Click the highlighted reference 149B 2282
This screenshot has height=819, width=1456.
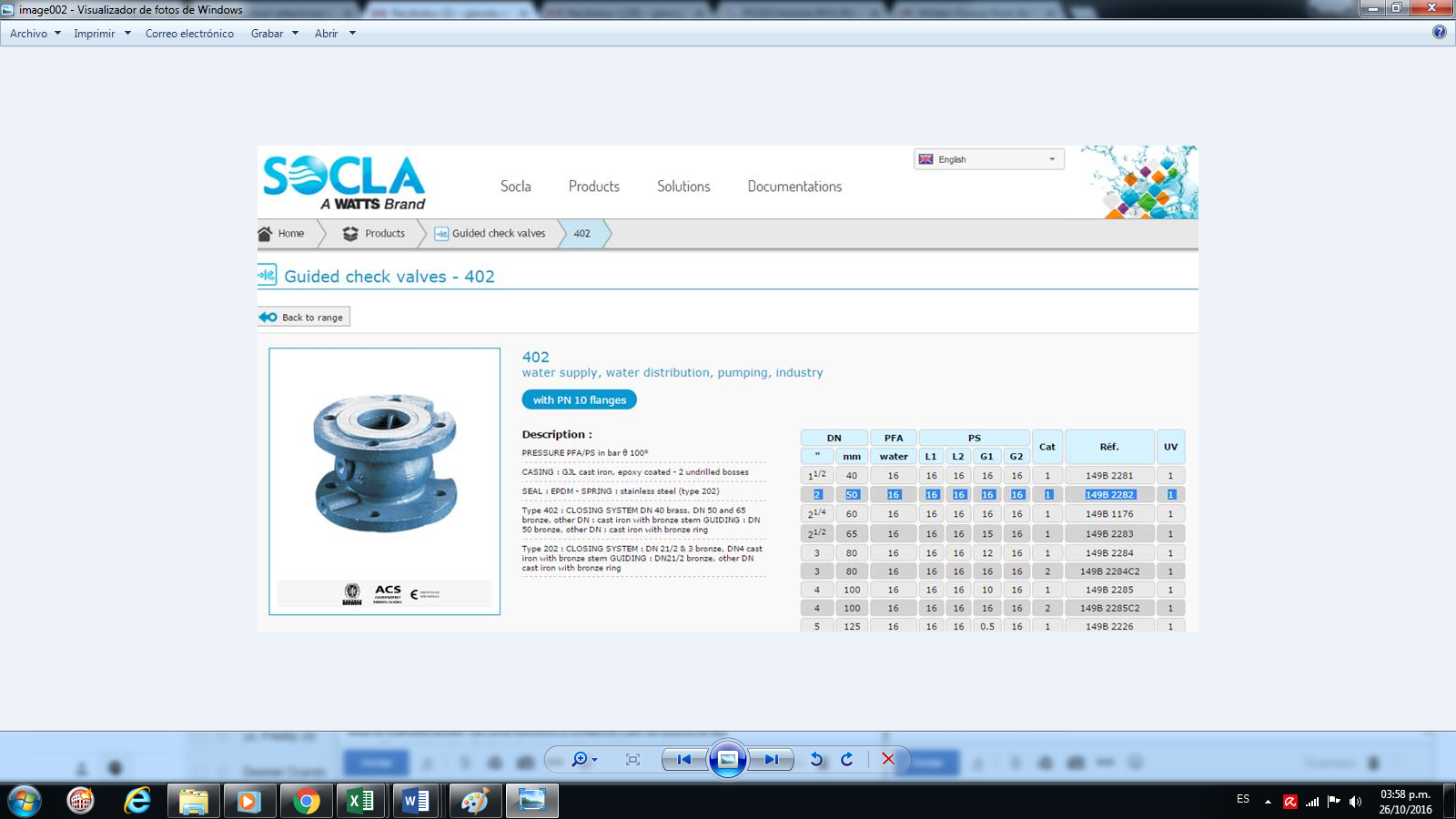tap(1110, 495)
